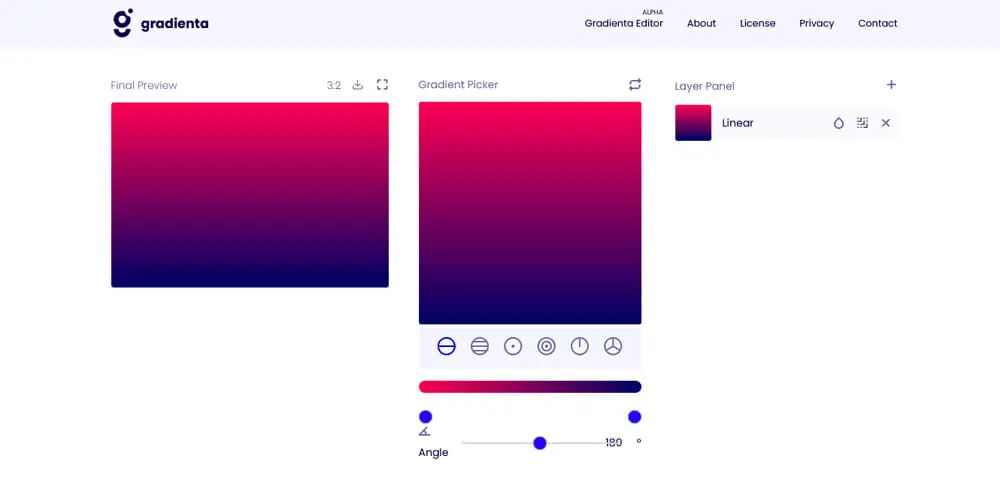Click the Gradient Picker heading
The image size is (1000, 500).
(459, 85)
